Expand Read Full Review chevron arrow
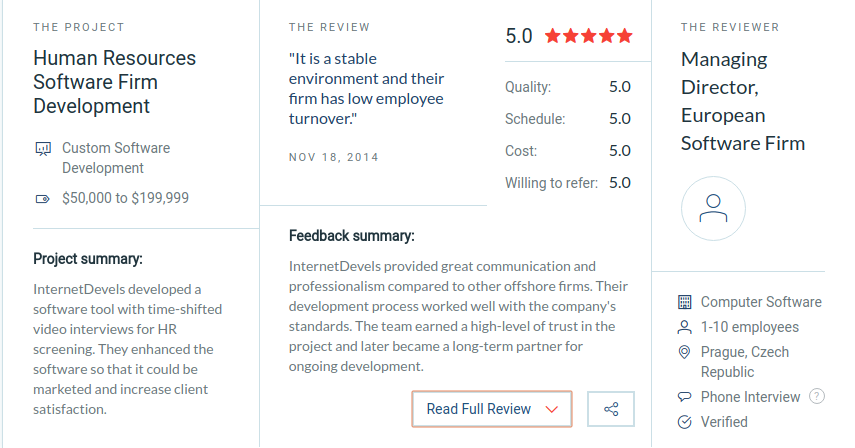Viewport: 855px width, 448px height. pyautogui.click(x=552, y=409)
